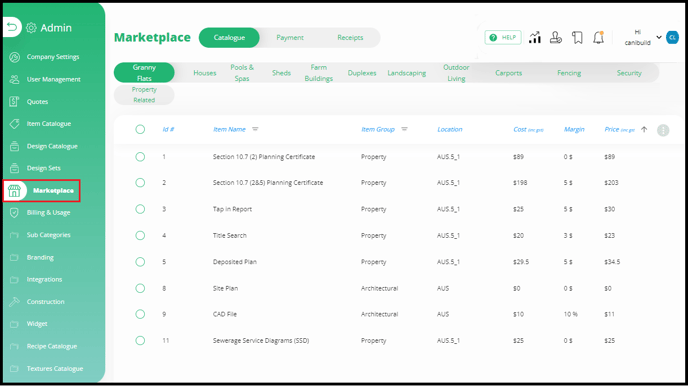Click the back arrow icon beside Admin
This screenshot has width=688, height=386.
pyautogui.click(x=12, y=28)
